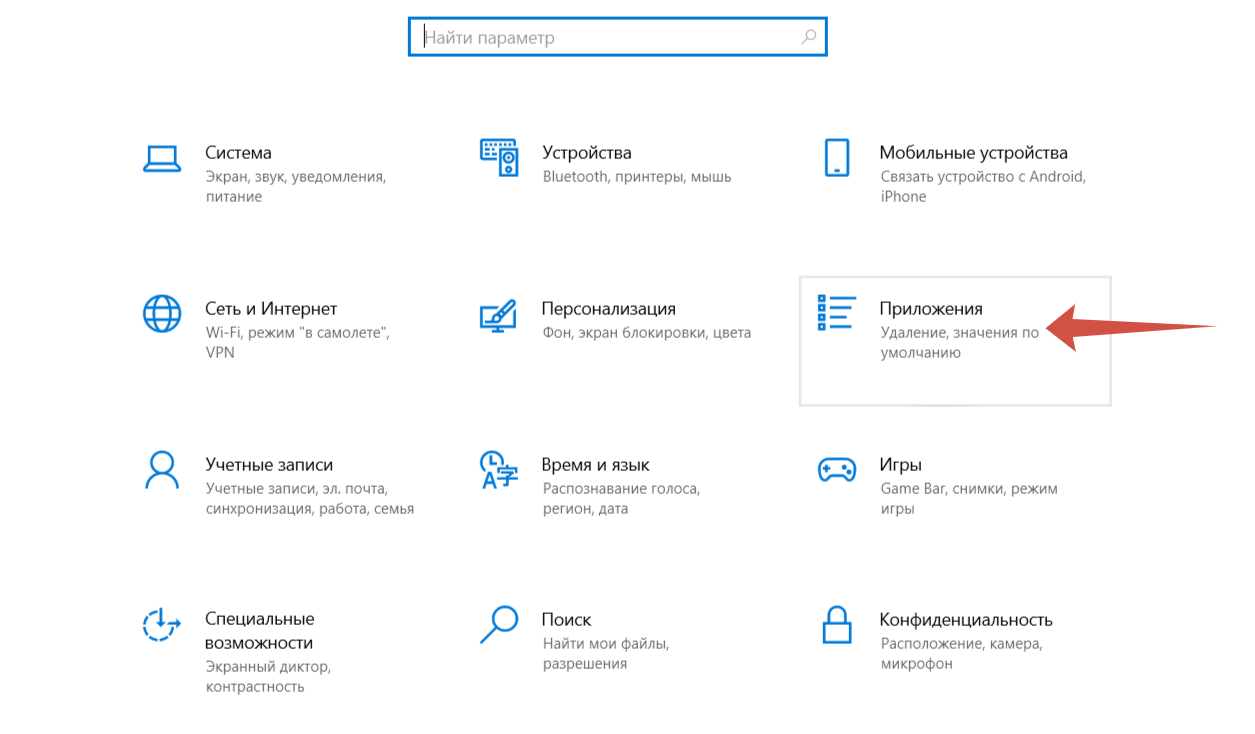Click the gamepad icon for Игры
This screenshot has height=734, width=1255.
pos(836,469)
